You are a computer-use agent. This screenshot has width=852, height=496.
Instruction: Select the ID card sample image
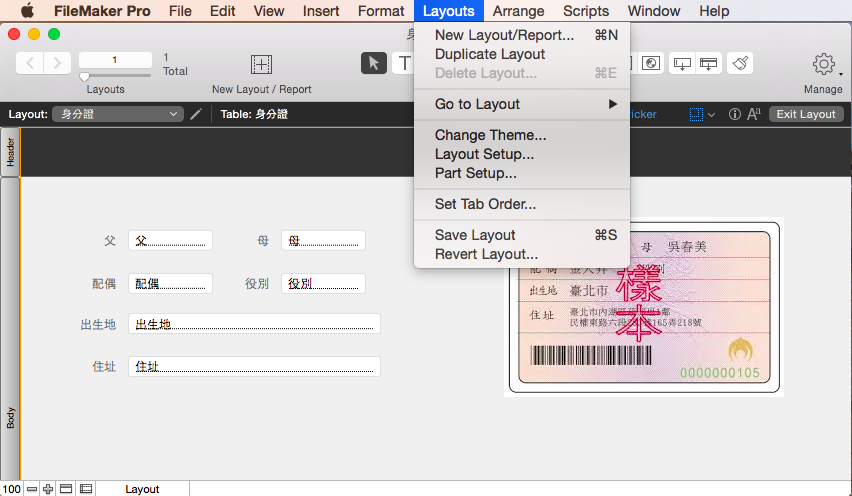644,307
